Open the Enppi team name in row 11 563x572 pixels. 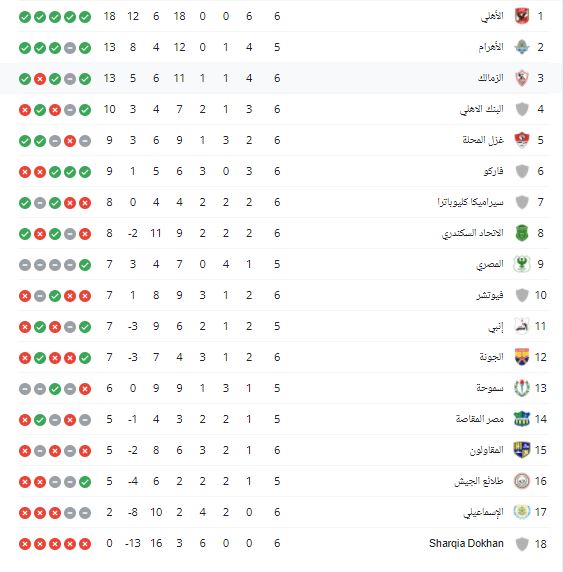point(496,327)
